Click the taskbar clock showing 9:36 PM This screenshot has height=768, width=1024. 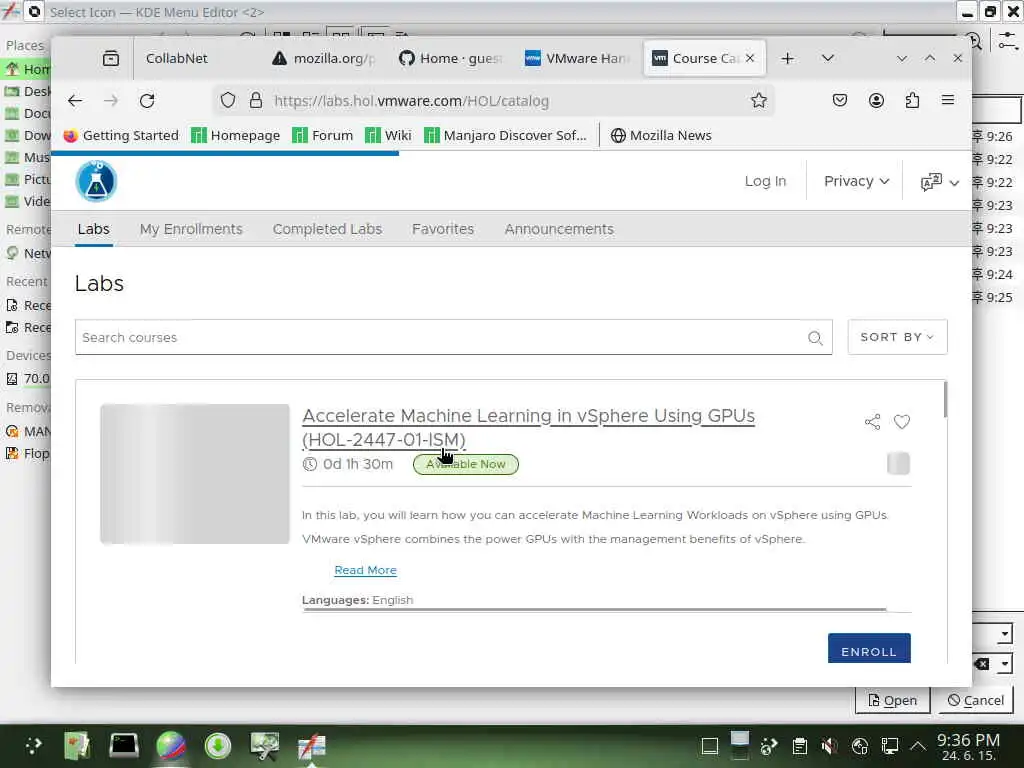(968, 746)
